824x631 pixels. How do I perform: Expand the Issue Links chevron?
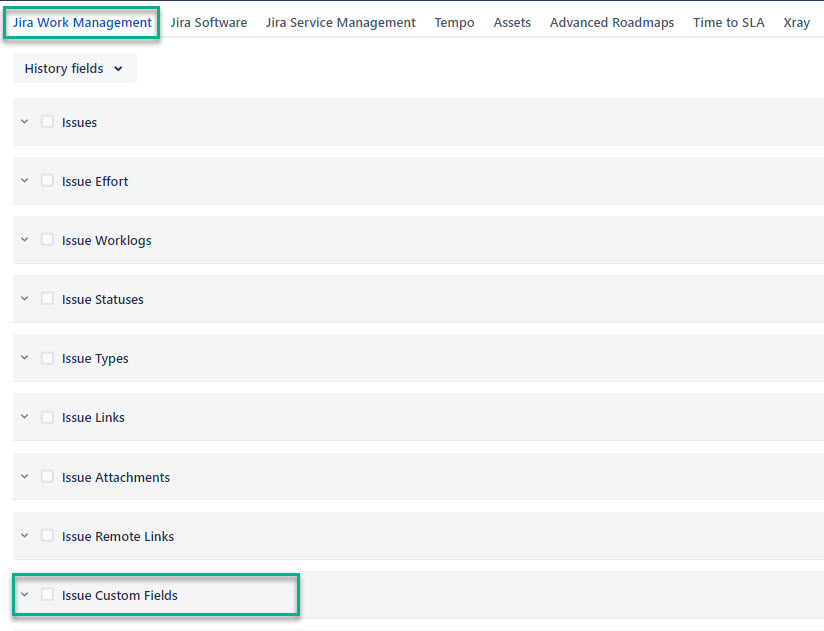25,417
